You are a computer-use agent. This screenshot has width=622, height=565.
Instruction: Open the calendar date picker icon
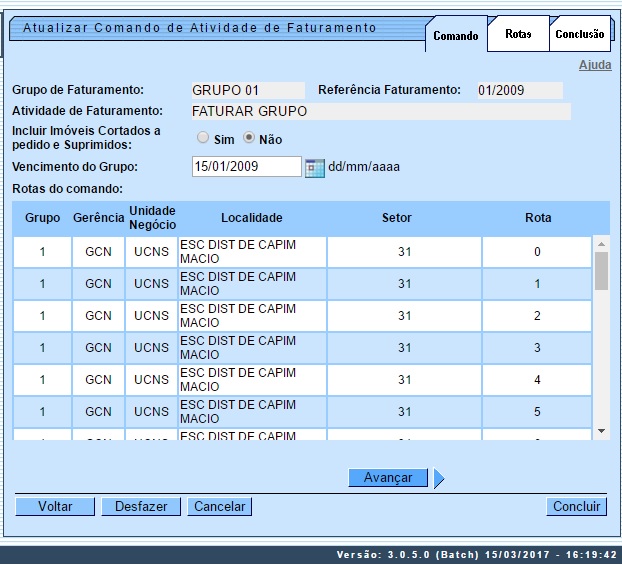pyautogui.click(x=315, y=167)
